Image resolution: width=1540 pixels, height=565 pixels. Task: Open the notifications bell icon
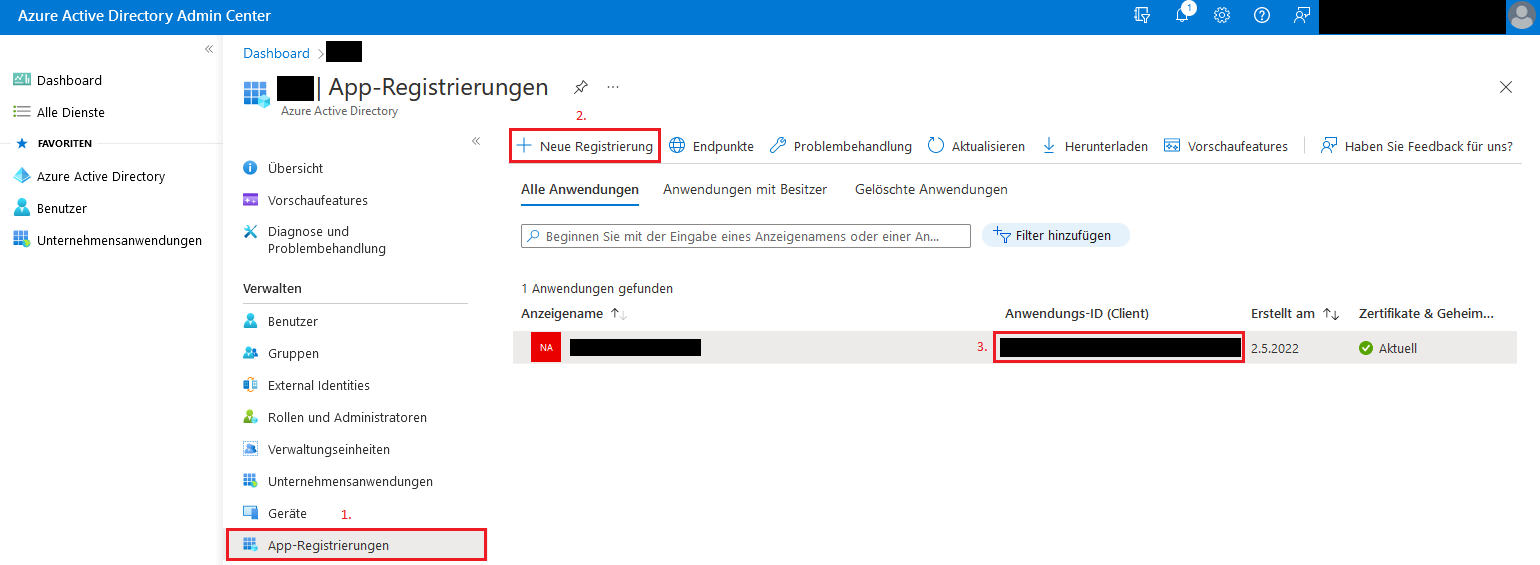point(1182,16)
